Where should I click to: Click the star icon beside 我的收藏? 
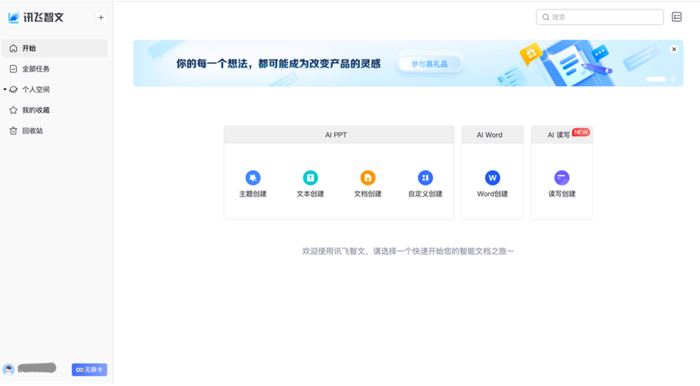click(x=13, y=110)
